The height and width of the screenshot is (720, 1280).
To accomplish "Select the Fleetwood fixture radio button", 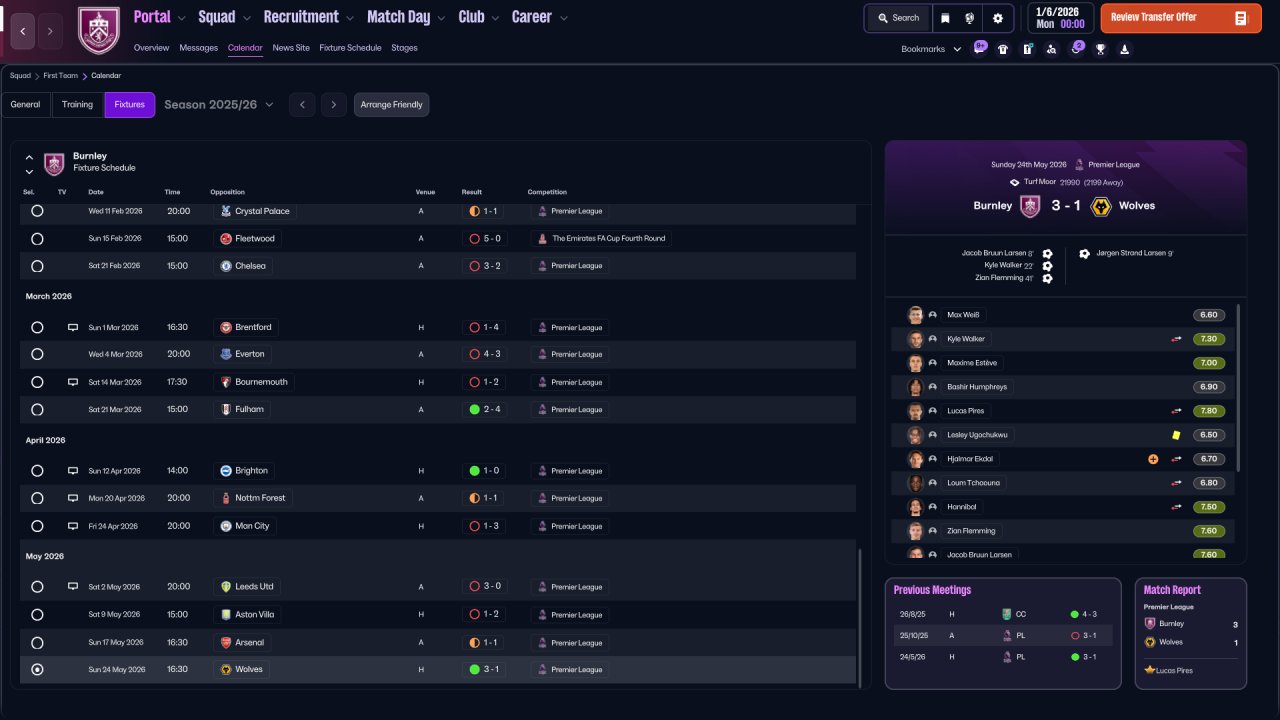I will coord(37,239).
